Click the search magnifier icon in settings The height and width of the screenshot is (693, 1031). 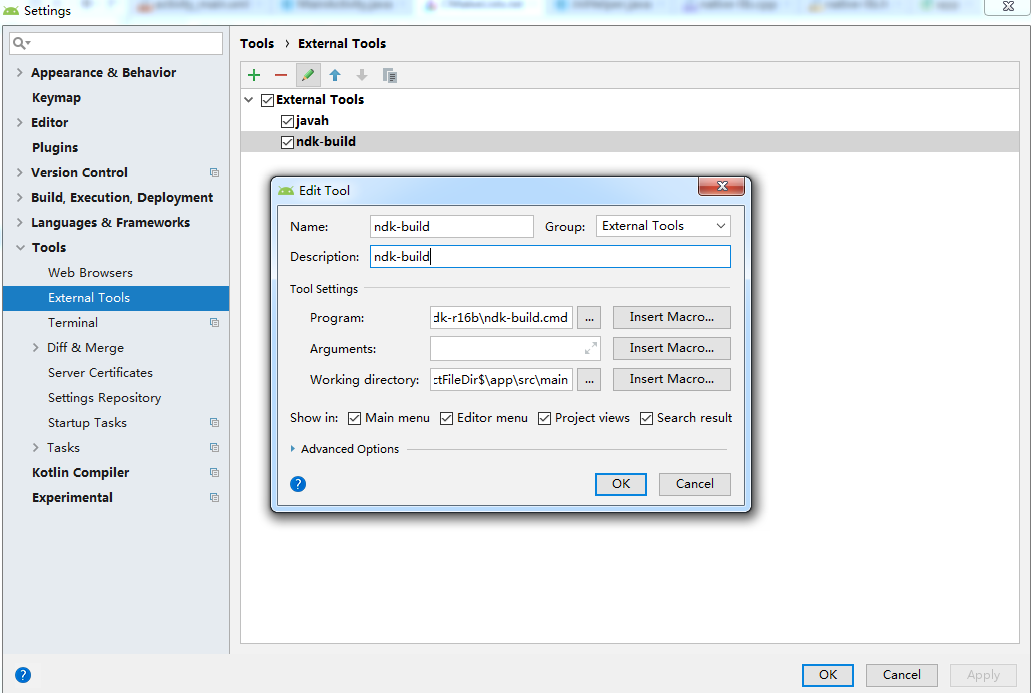[x=21, y=43]
